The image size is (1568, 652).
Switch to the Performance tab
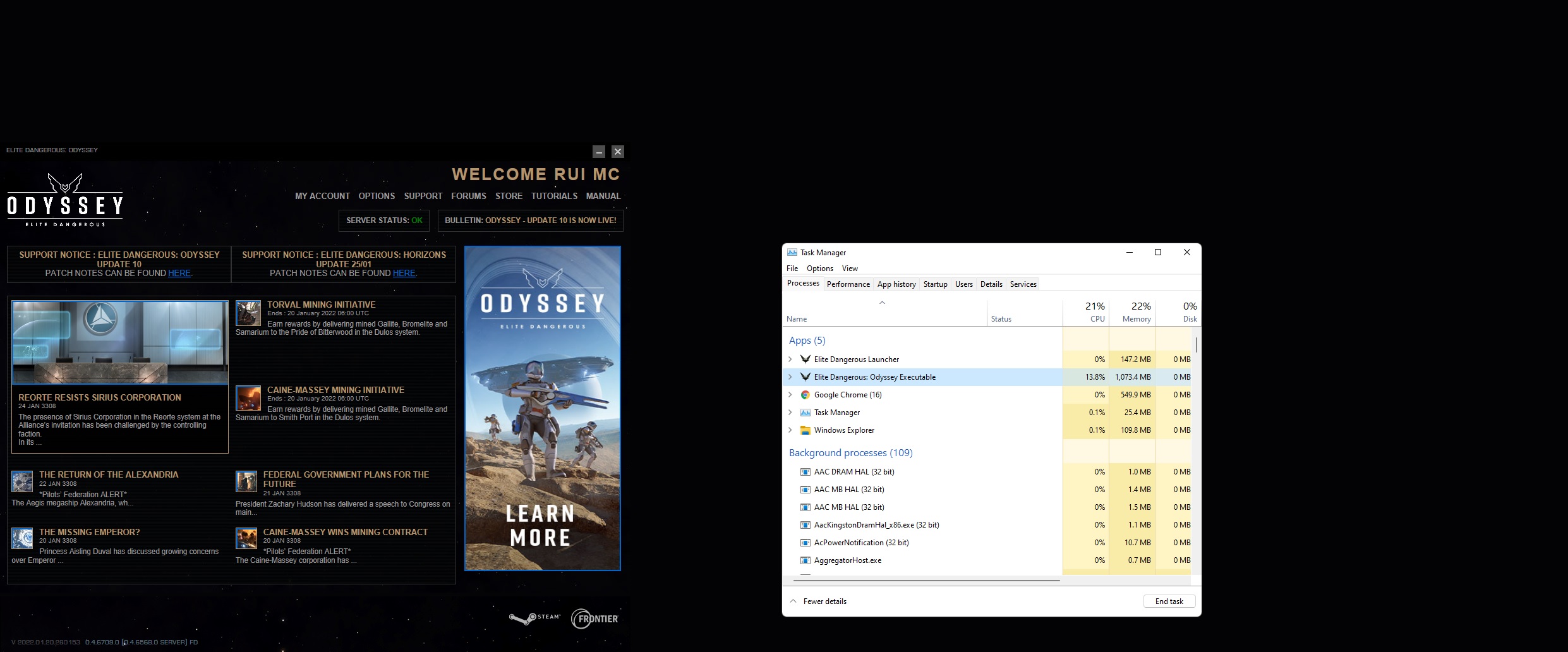tap(848, 284)
